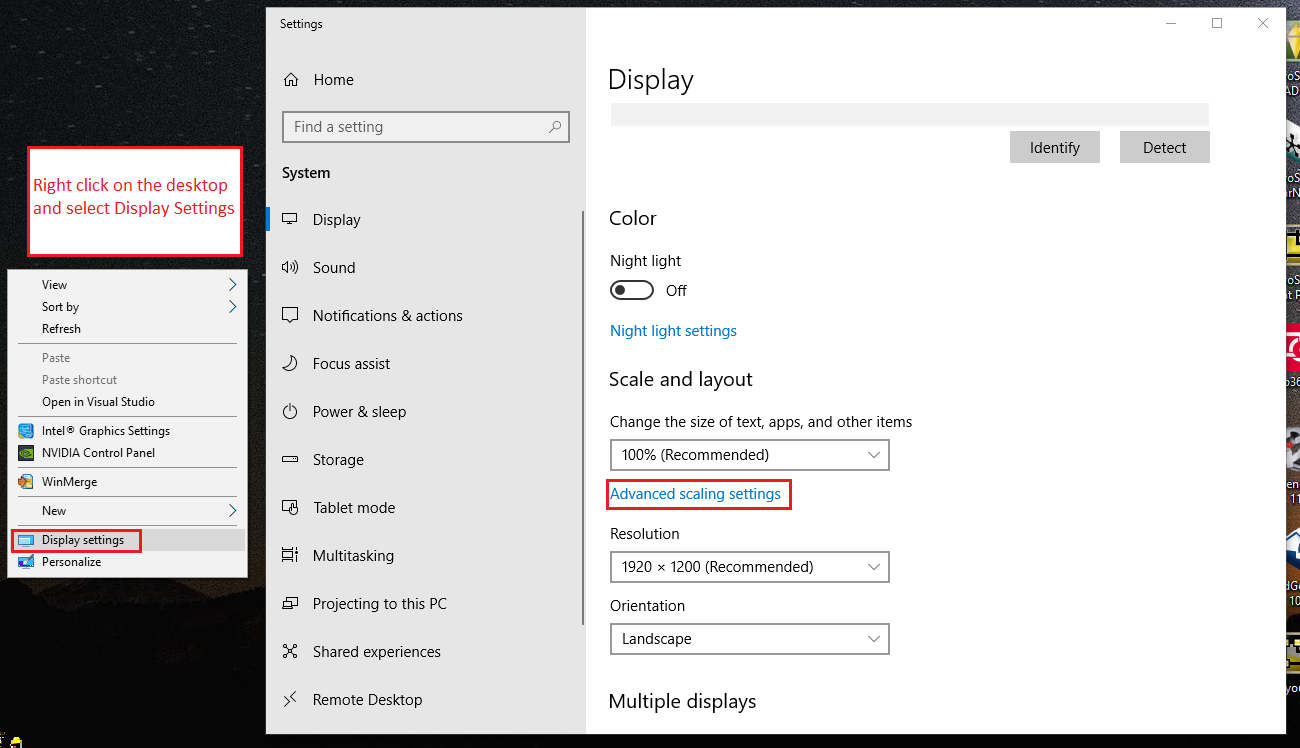Click the Tablet mode icon

[291, 508]
